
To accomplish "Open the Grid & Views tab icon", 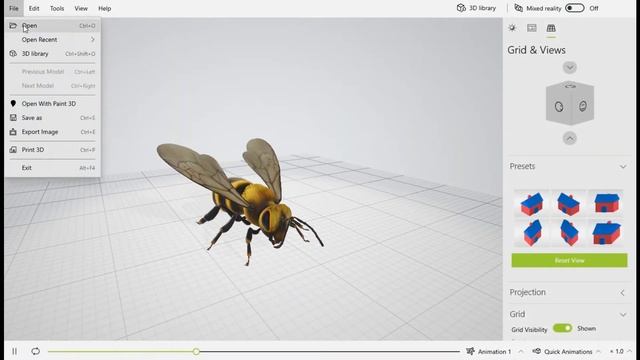I will coord(551,28).
